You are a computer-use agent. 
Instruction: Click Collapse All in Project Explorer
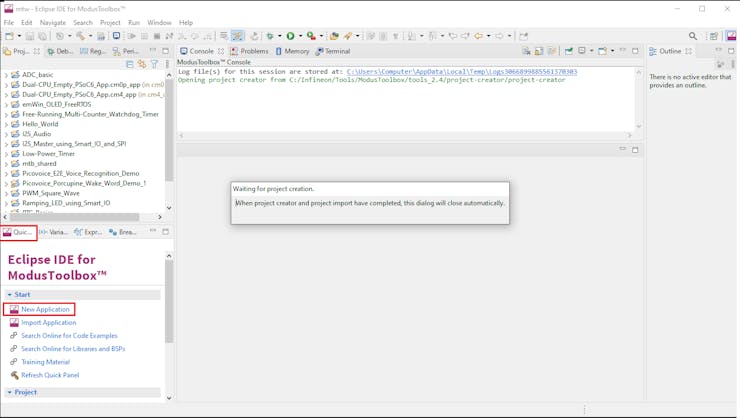(130, 64)
